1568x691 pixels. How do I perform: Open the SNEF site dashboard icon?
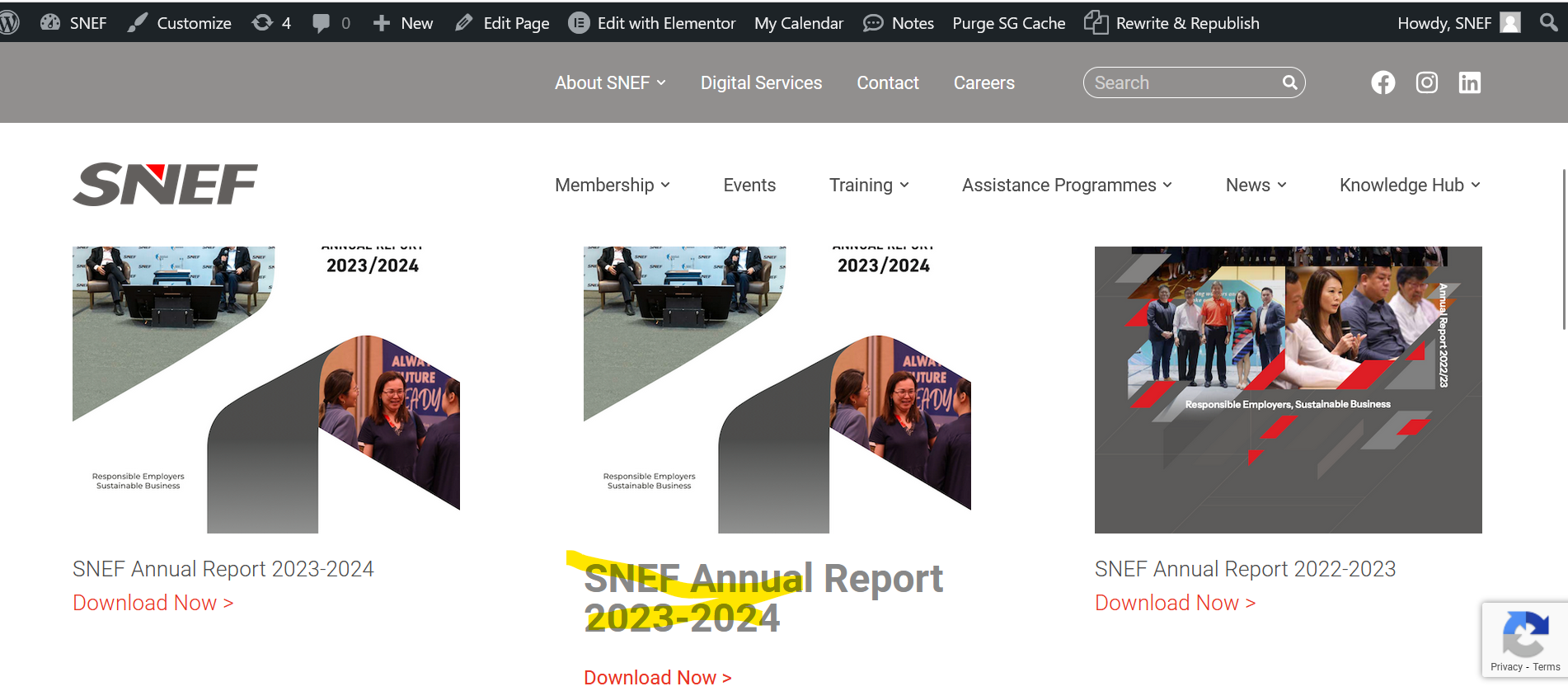(50, 23)
